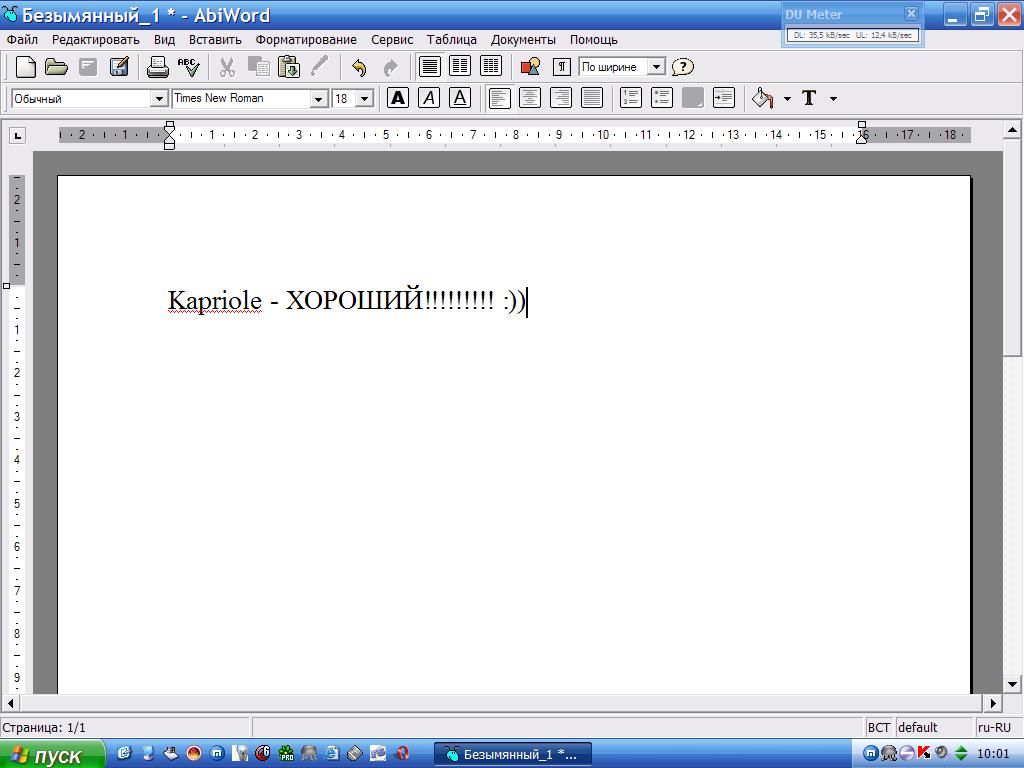1024x768 pixels.
Task: Click the T font color icon
Action: pos(809,98)
